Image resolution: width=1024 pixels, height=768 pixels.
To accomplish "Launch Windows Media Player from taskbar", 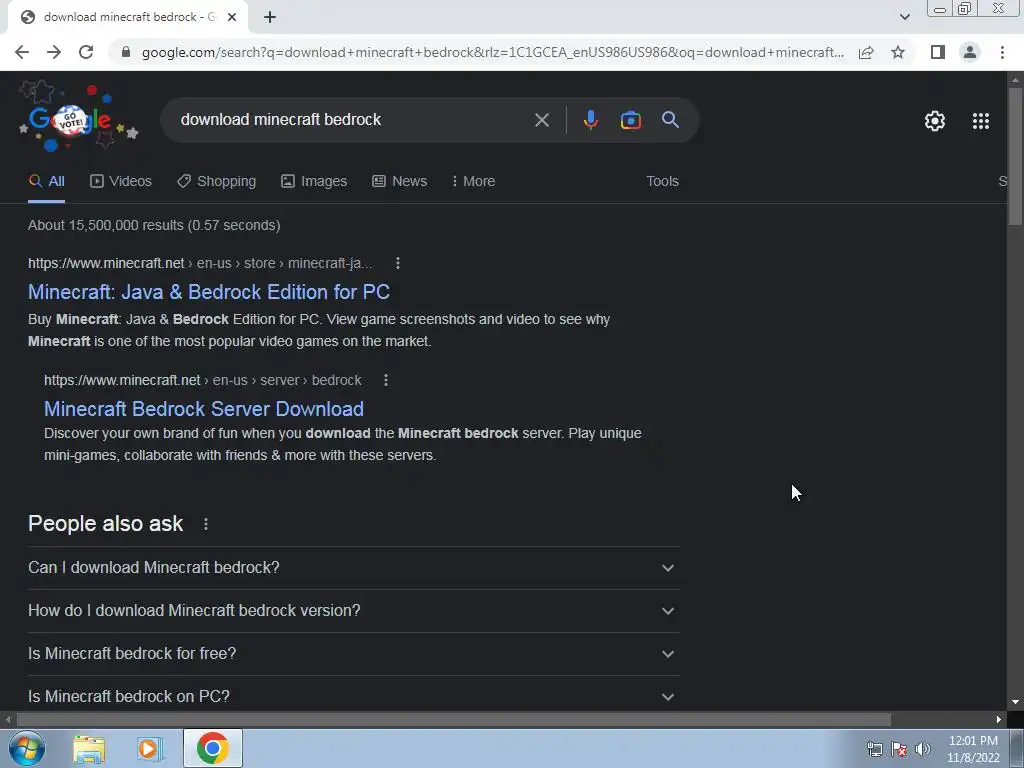I will click(x=150, y=749).
